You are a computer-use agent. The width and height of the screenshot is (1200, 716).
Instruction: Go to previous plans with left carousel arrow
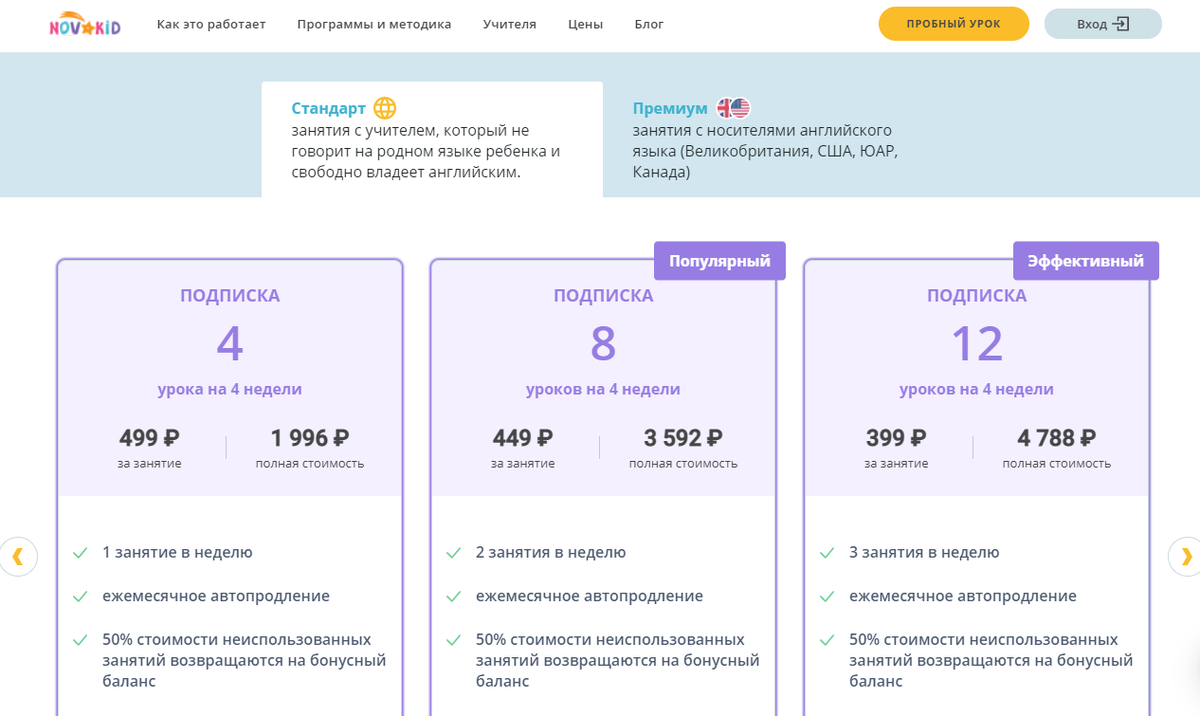(18, 556)
